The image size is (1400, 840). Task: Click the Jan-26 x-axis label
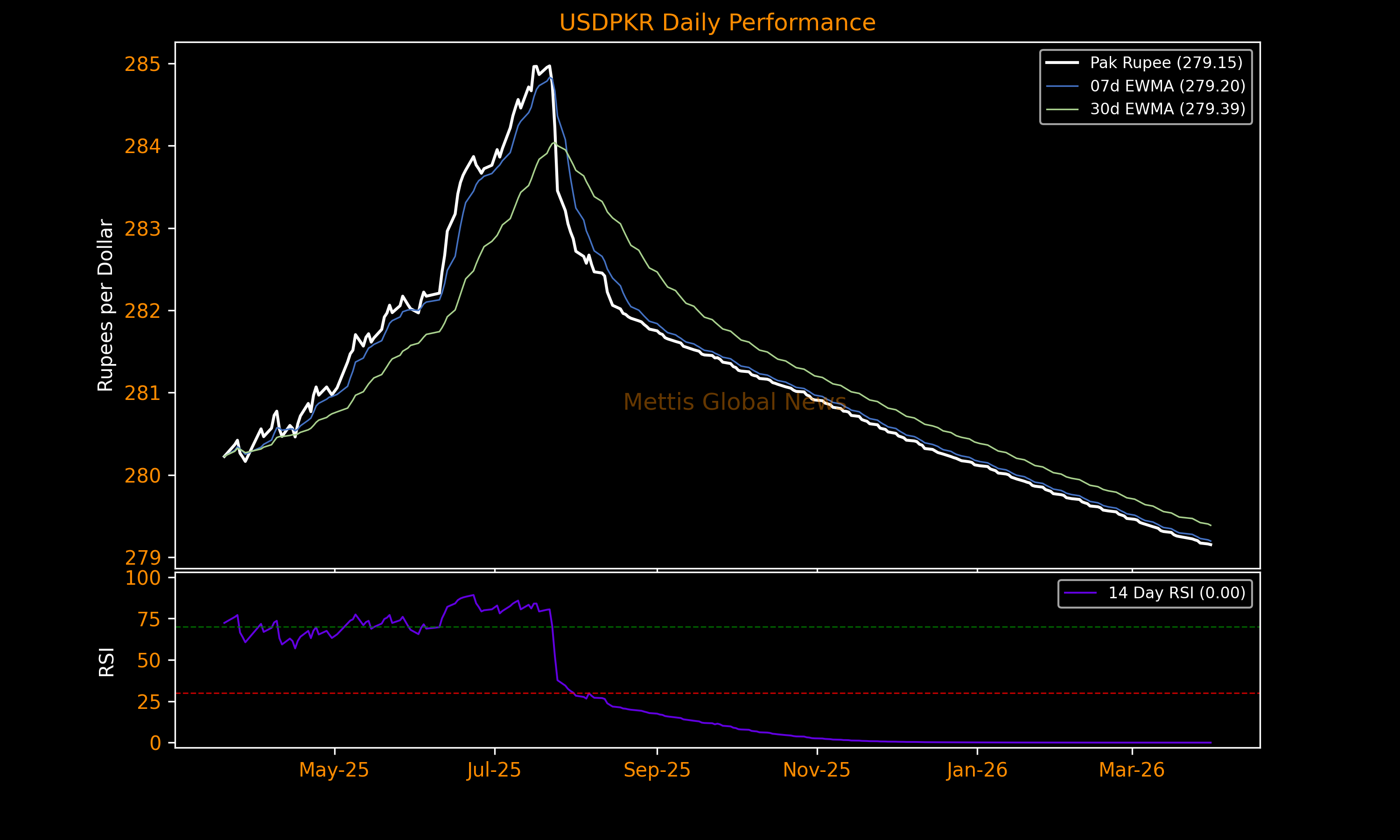click(977, 770)
